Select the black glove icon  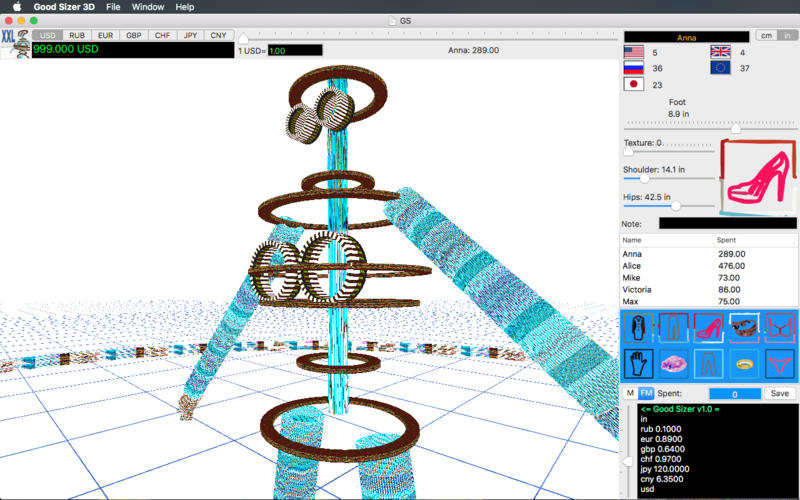coord(638,364)
